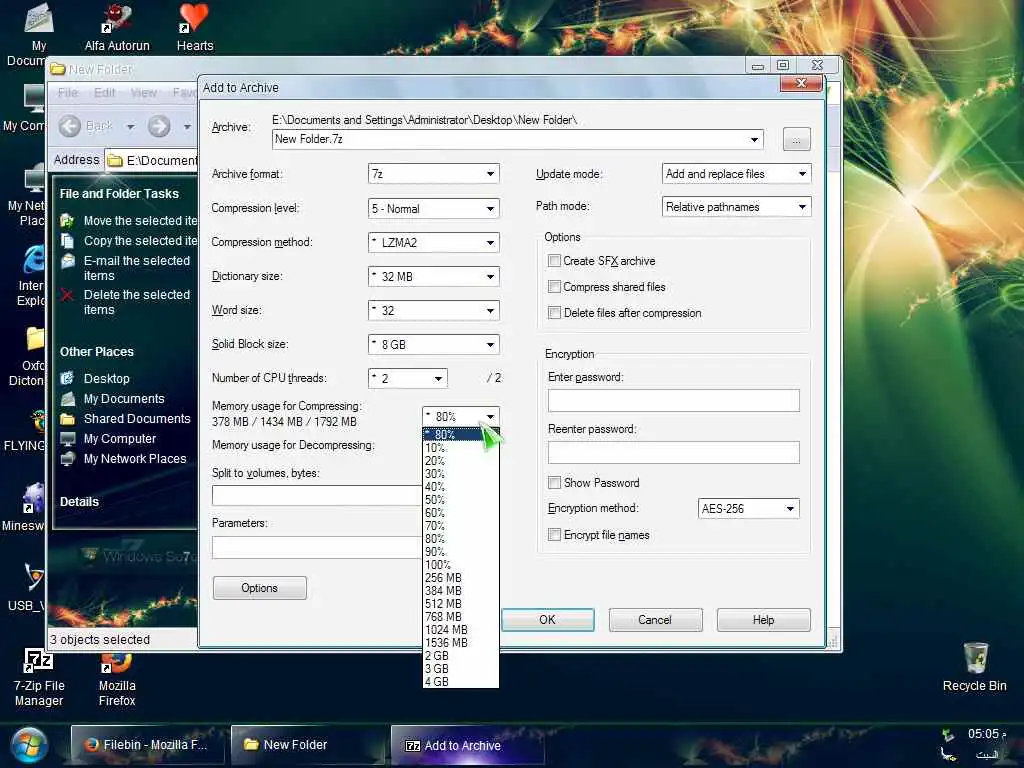This screenshot has height=768, width=1024.
Task: Open Number of CPU threads dropdown
Action: tap(408, 378)
